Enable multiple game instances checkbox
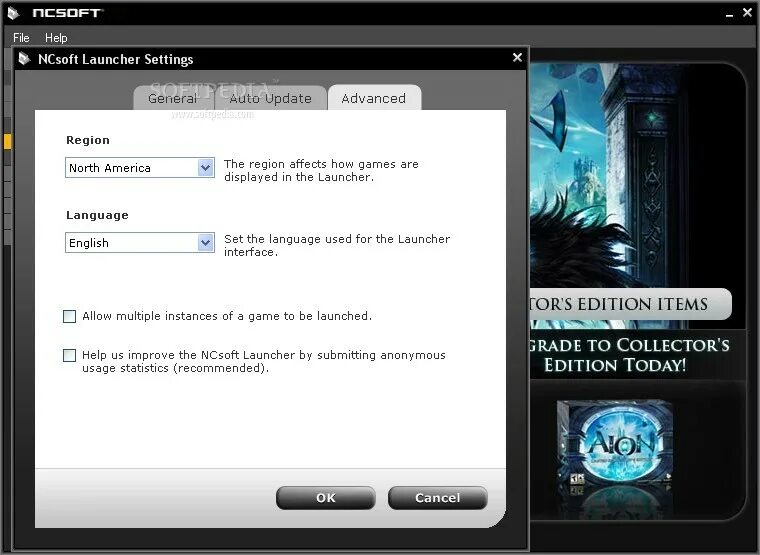760x555 pixels. pyautogui.click(x=70, y=317)
